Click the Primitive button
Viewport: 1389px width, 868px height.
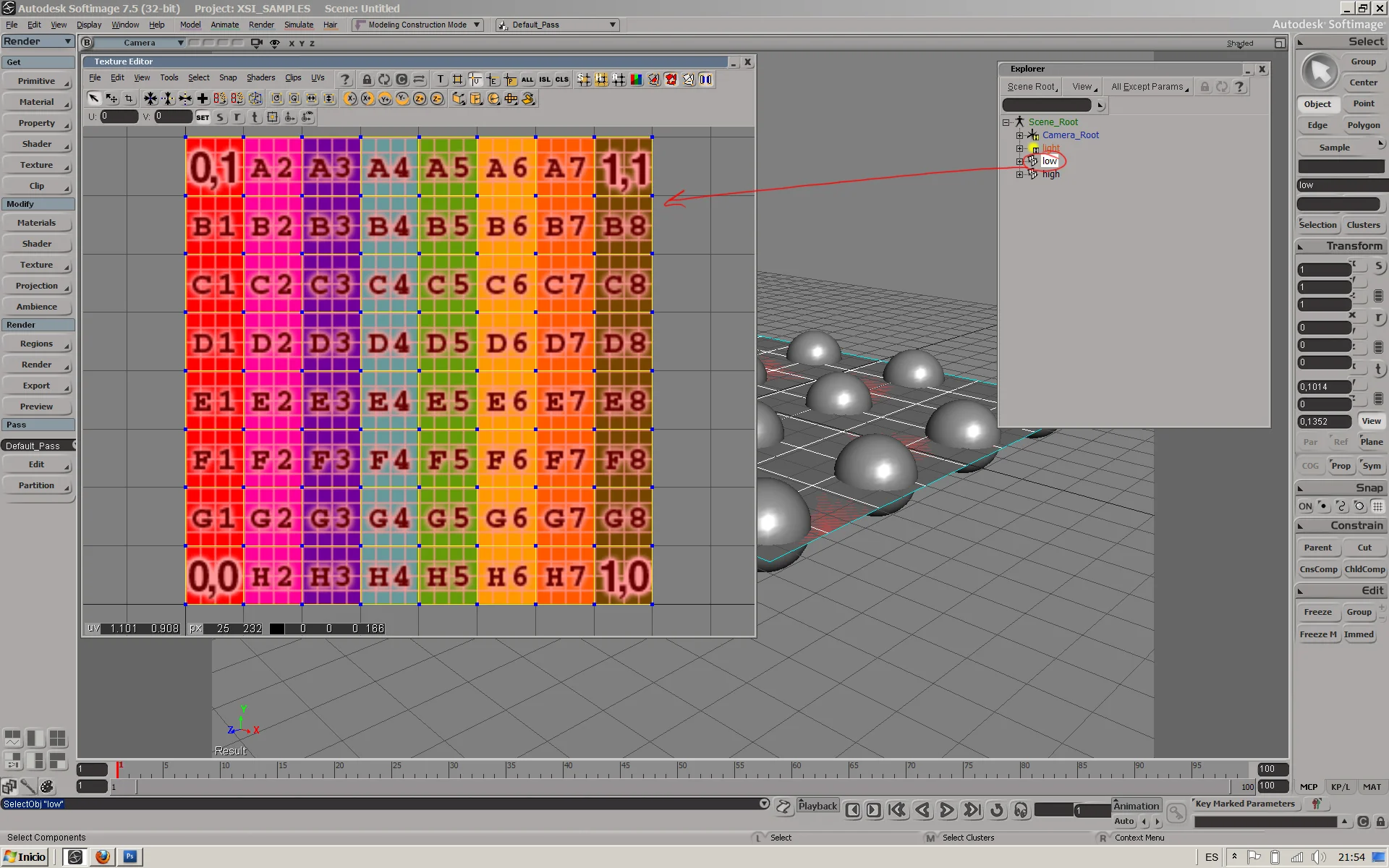[x=37, y=81]
